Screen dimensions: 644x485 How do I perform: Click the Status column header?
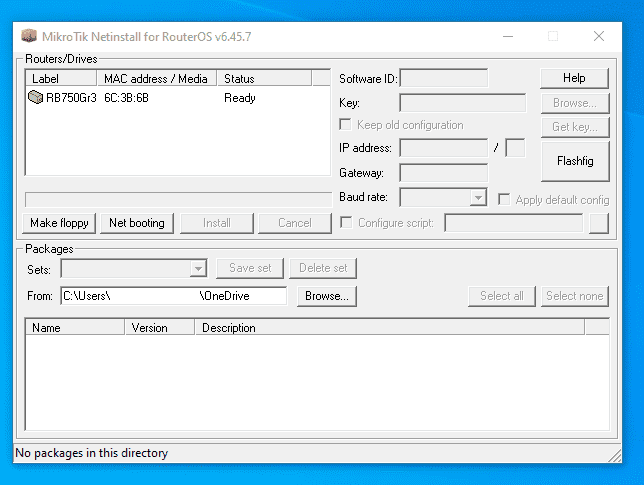[264, 78]
